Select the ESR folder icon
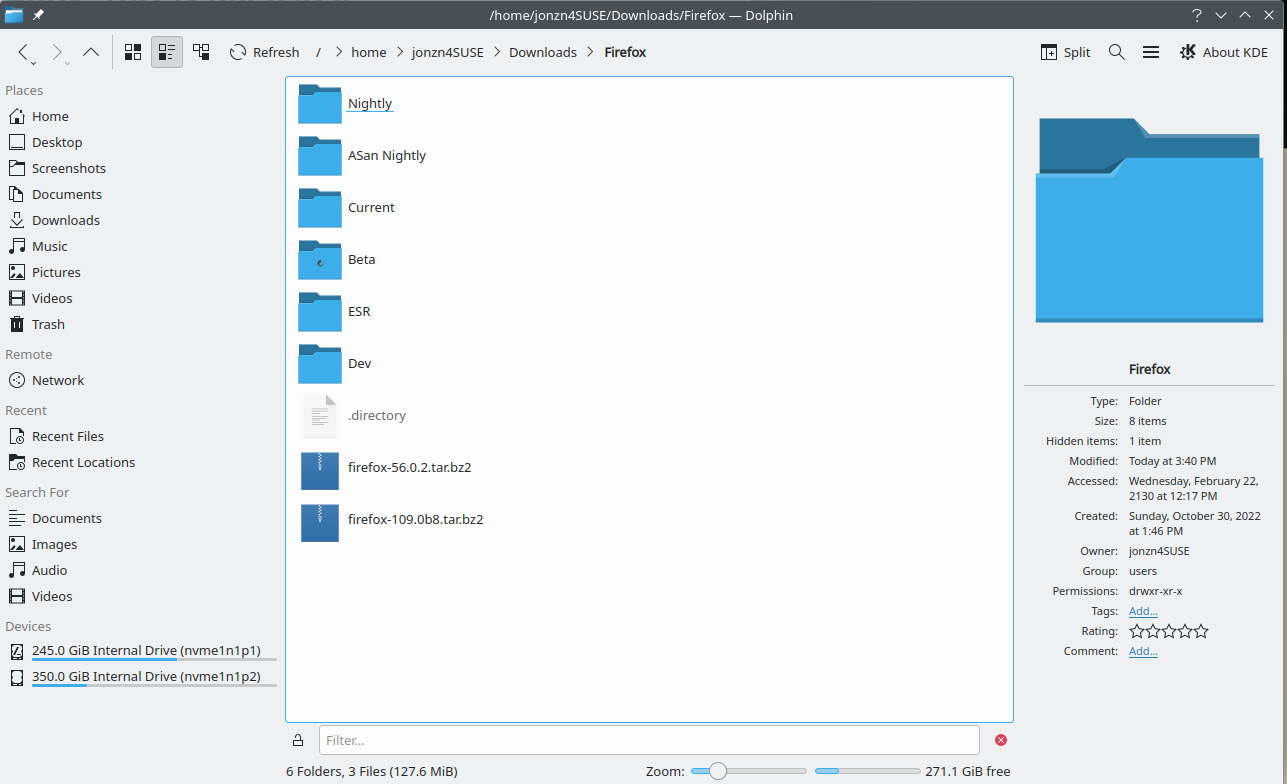Screen dimensions: 1287x784 tap(320, 312)
